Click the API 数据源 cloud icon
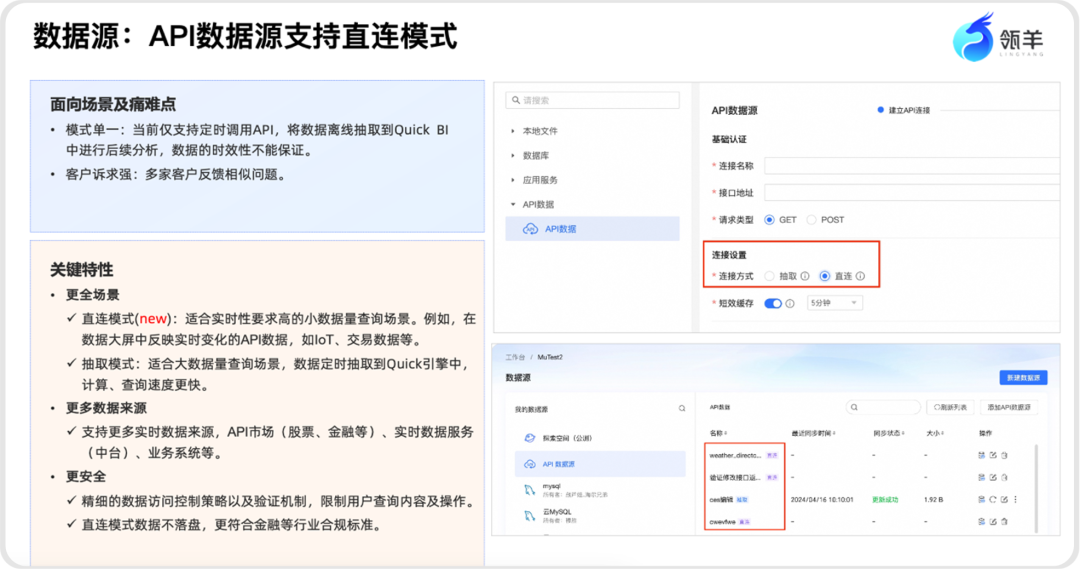1080x569 pixels. click(x=530, y=464)
